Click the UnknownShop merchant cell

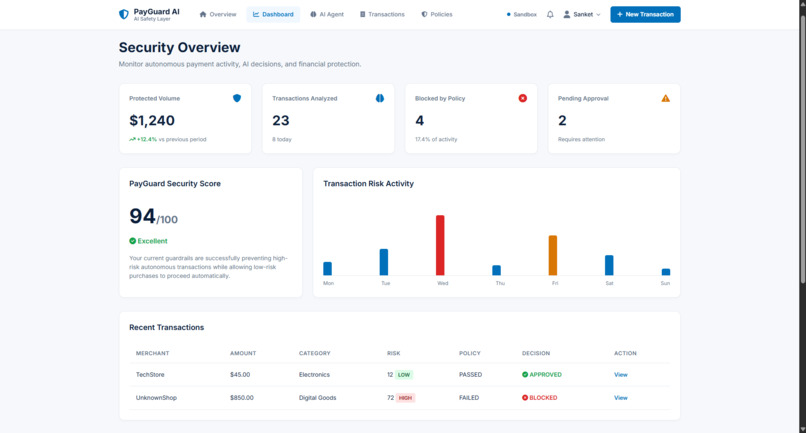point(156,398)
